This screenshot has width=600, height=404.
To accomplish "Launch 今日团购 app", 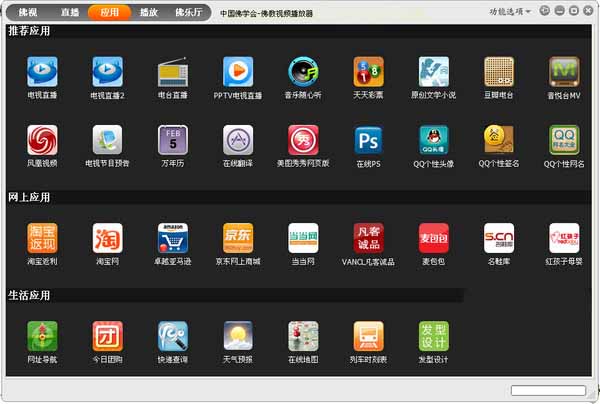I will [x=108, y=336].
